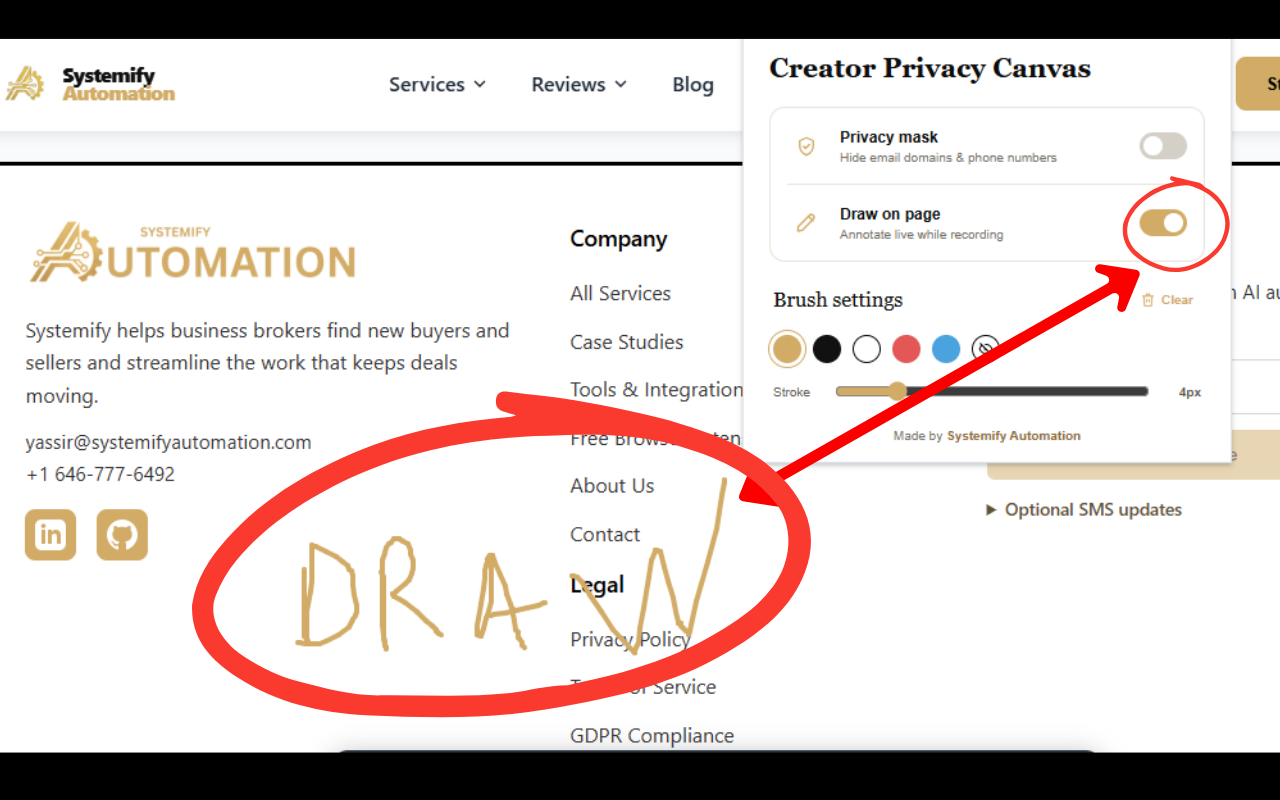This screenshot has width=1280, height=800.
Task: Click the large Automation footer logo
Action: pyautogui.click(x=192, y=252)
